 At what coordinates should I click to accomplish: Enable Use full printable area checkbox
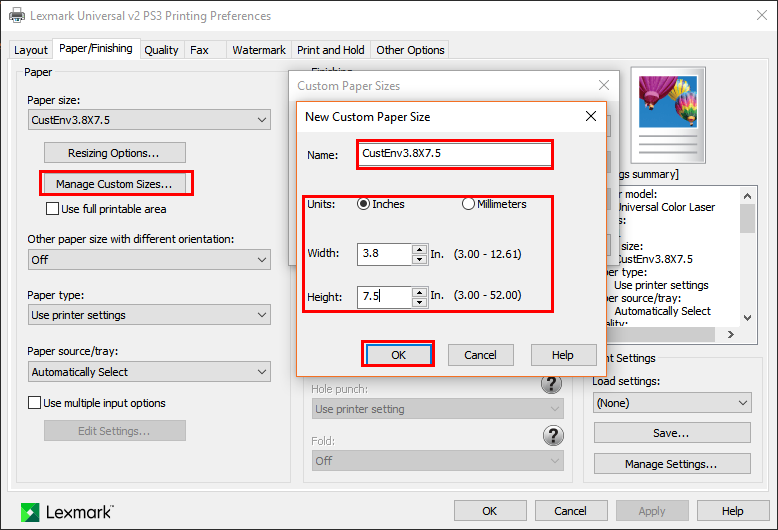pos(53,208)
